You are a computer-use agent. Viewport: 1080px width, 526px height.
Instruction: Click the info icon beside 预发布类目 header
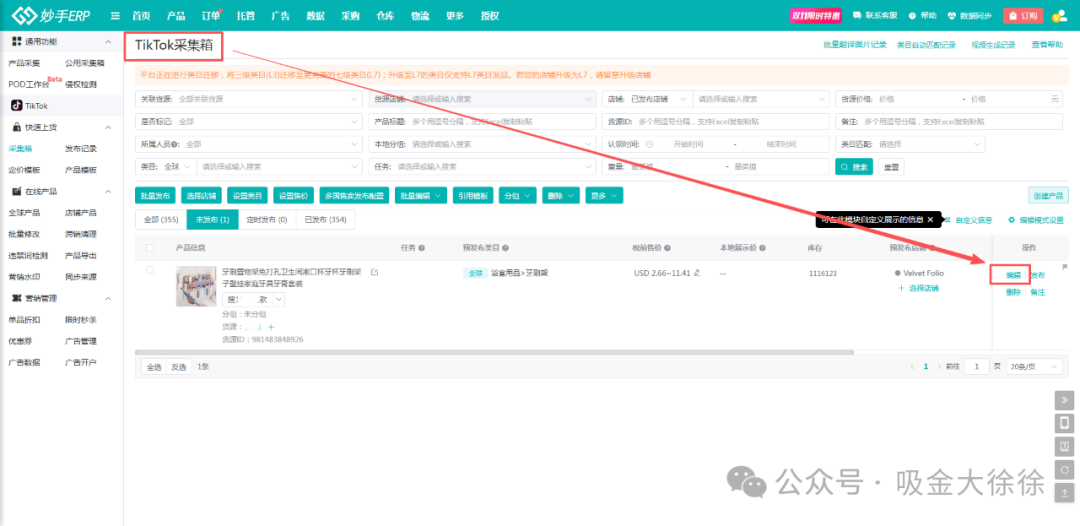(x=506, y=248)
